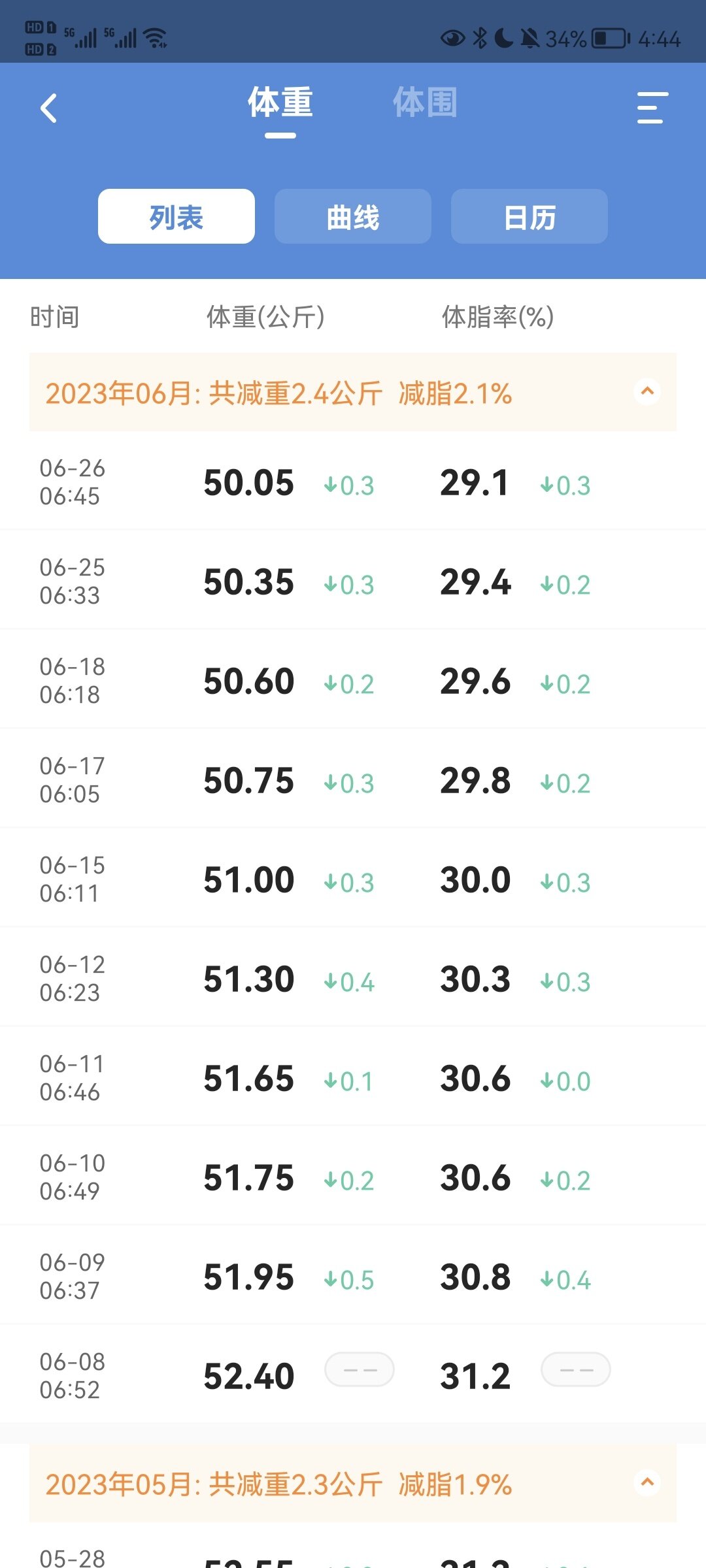This screenshot has height=1568, width=706.
Task: Tap the battery indicator icon
Action: (x=610, y=39)
